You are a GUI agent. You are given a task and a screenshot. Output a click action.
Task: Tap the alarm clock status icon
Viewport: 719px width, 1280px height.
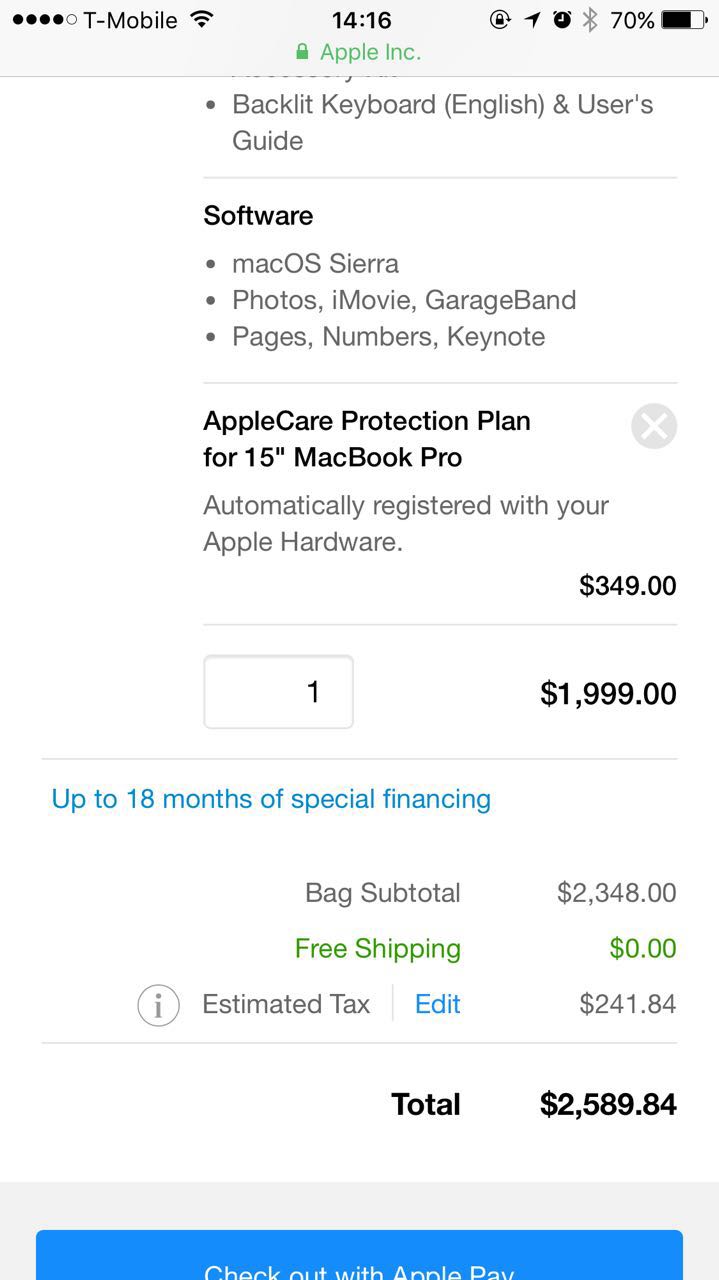click(x=562, y=20)
